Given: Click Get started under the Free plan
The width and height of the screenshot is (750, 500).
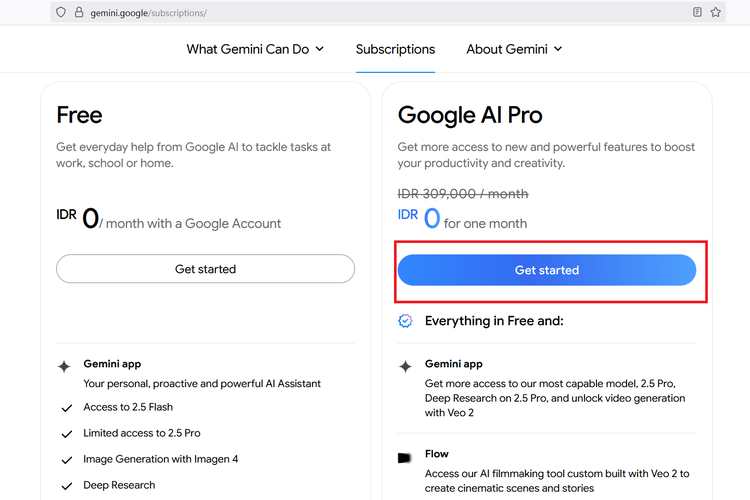Looking at the screenshot, I should click(205, 269).
